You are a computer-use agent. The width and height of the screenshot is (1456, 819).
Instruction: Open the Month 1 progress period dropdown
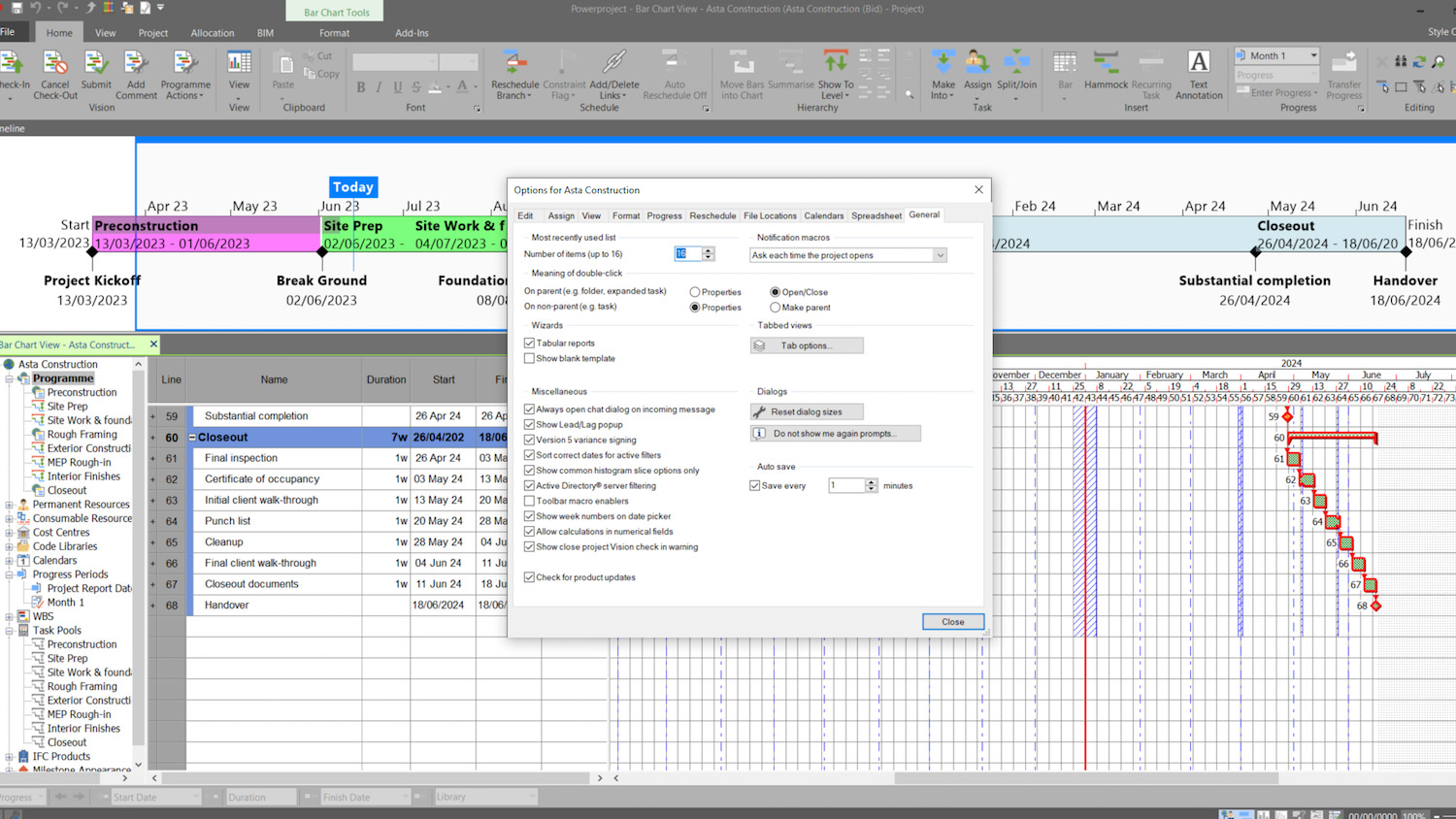pos(1315,55)
